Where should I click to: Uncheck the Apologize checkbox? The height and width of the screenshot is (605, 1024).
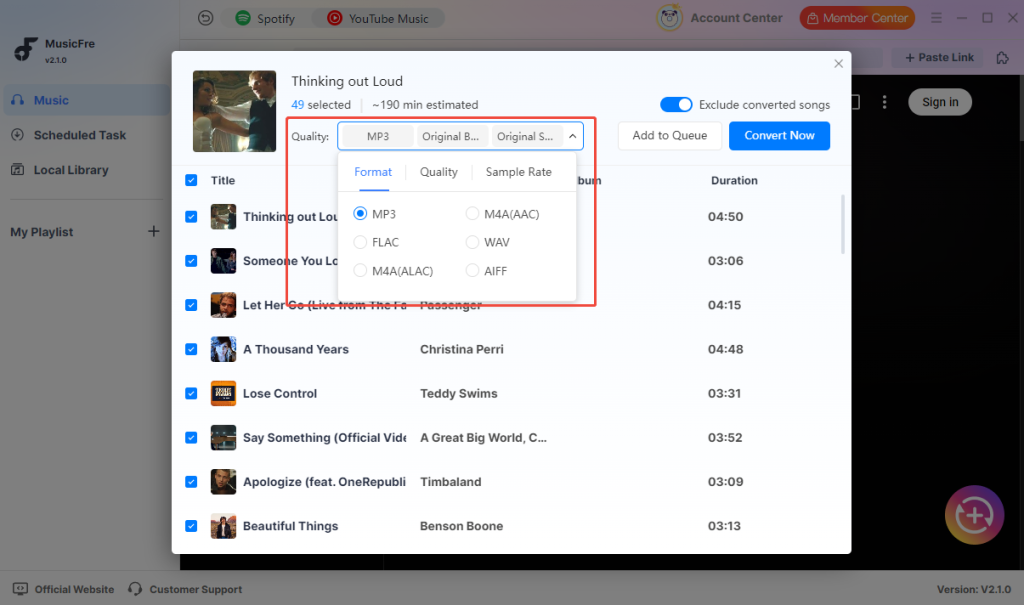[x=191, y=482]
